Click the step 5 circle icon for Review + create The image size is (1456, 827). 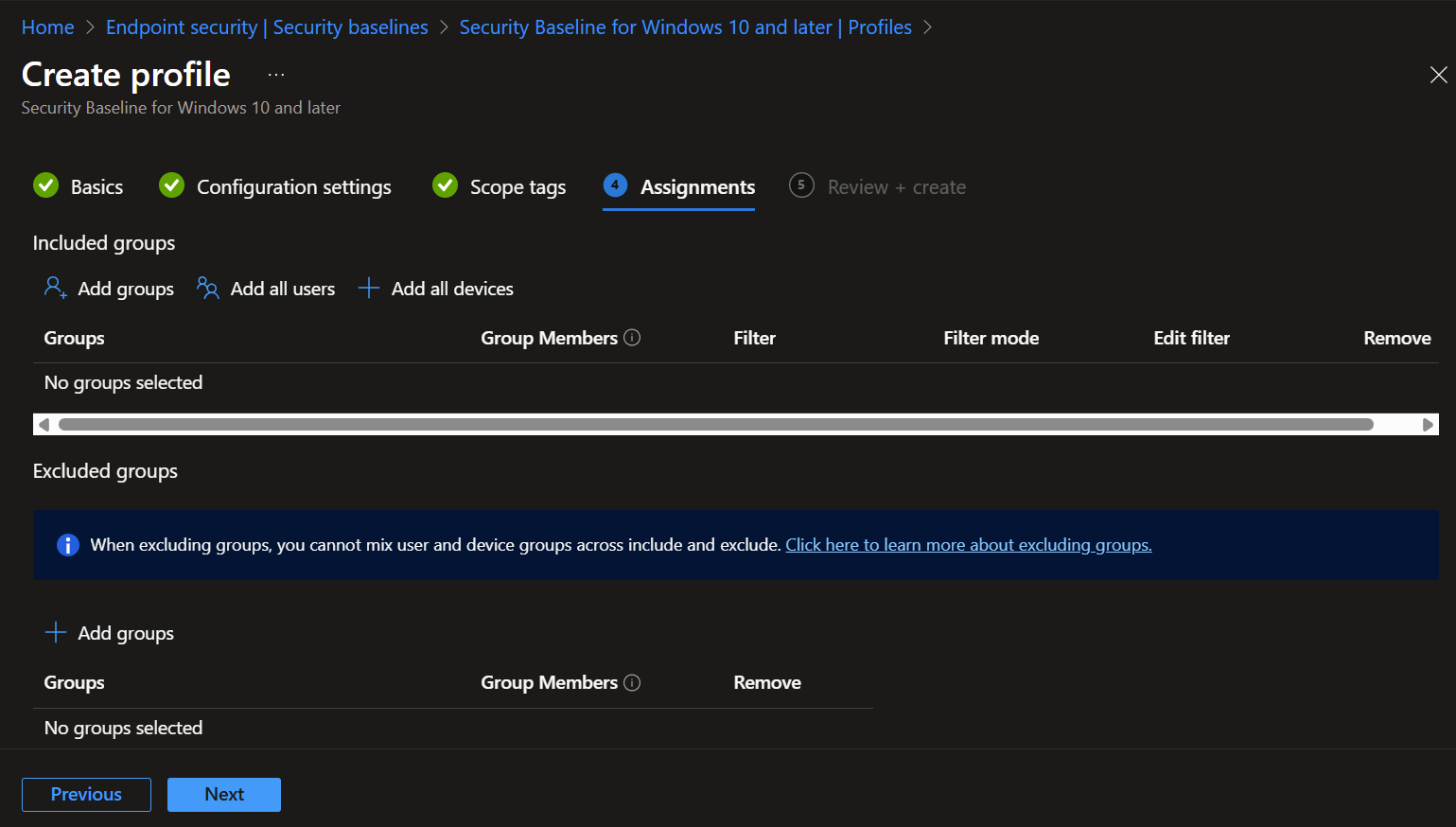point(801,185)
